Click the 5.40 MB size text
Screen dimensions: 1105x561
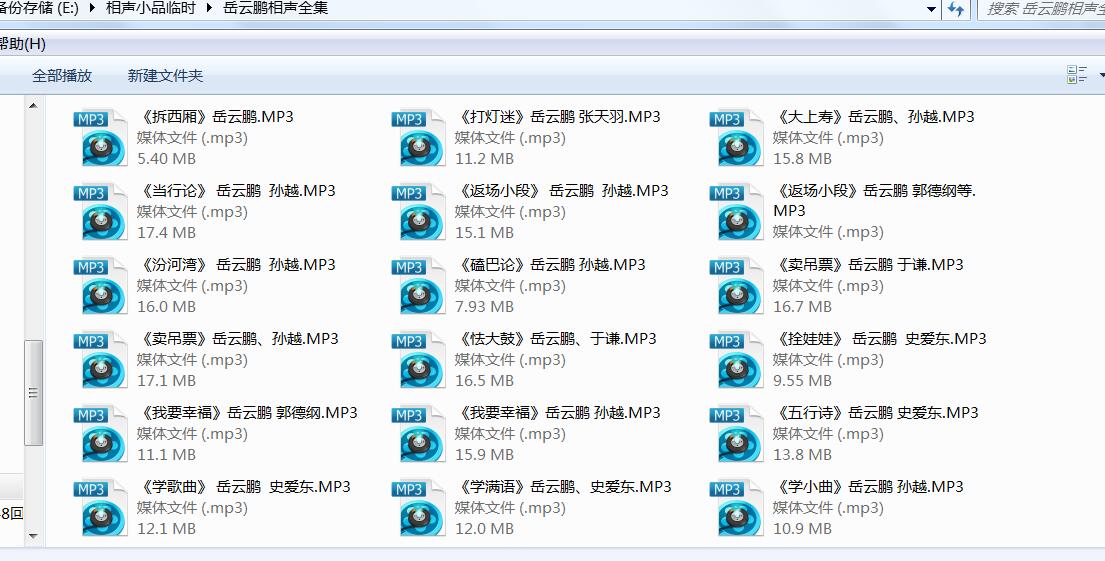(x=166, y=159)
